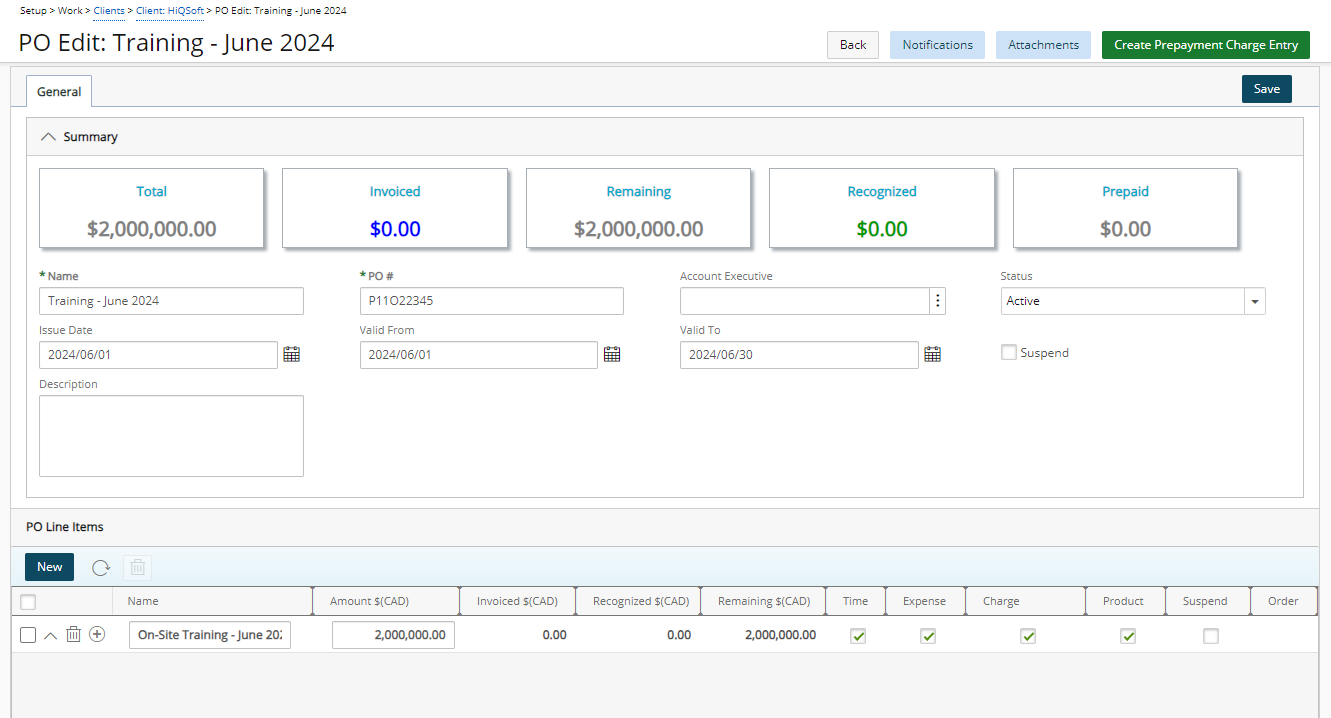Screen dimensions: 1331x718
Task: Click the Remaining summary card
Action: tap(638, 208)
